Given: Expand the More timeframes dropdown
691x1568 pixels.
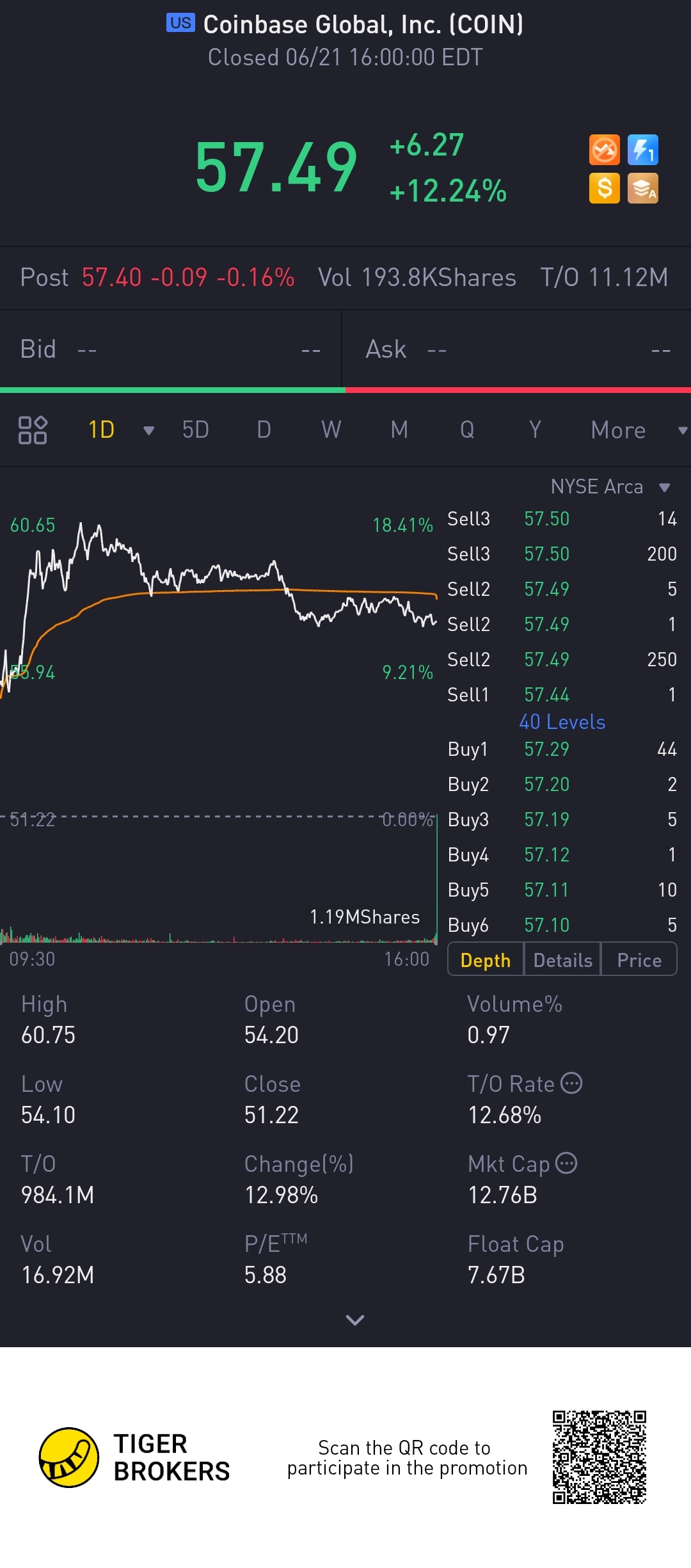Looking at the screenshot, I should (683, 431).
